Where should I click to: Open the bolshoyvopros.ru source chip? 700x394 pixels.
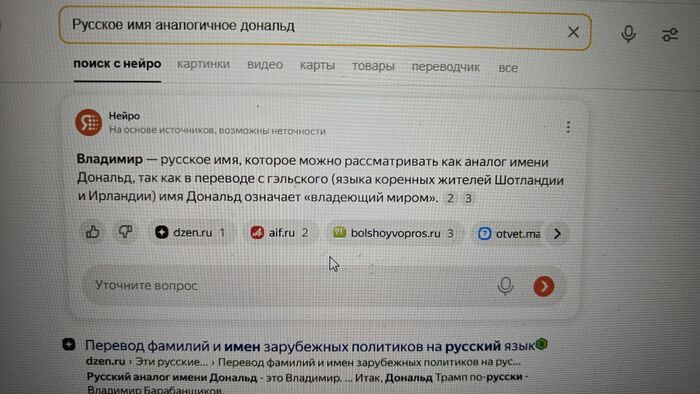tap(393, 233)
